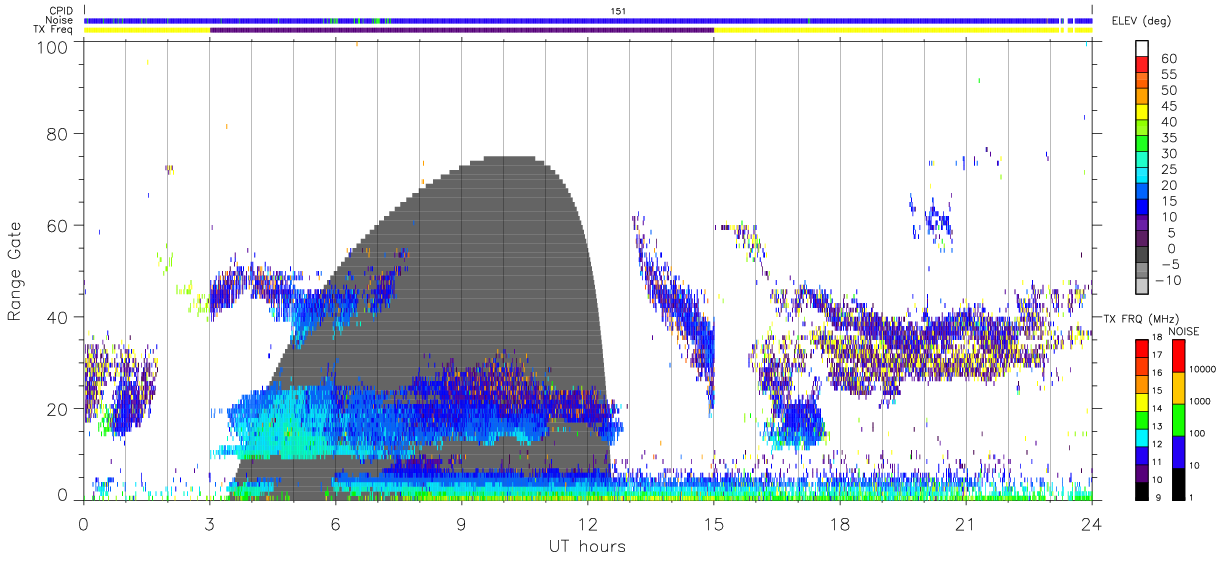The height and width of the screenshot is (567, 1228).
Task: Click the white swatch atop the ELEV colorbar
Action: pyautogui.click(x=1141, y=49)
